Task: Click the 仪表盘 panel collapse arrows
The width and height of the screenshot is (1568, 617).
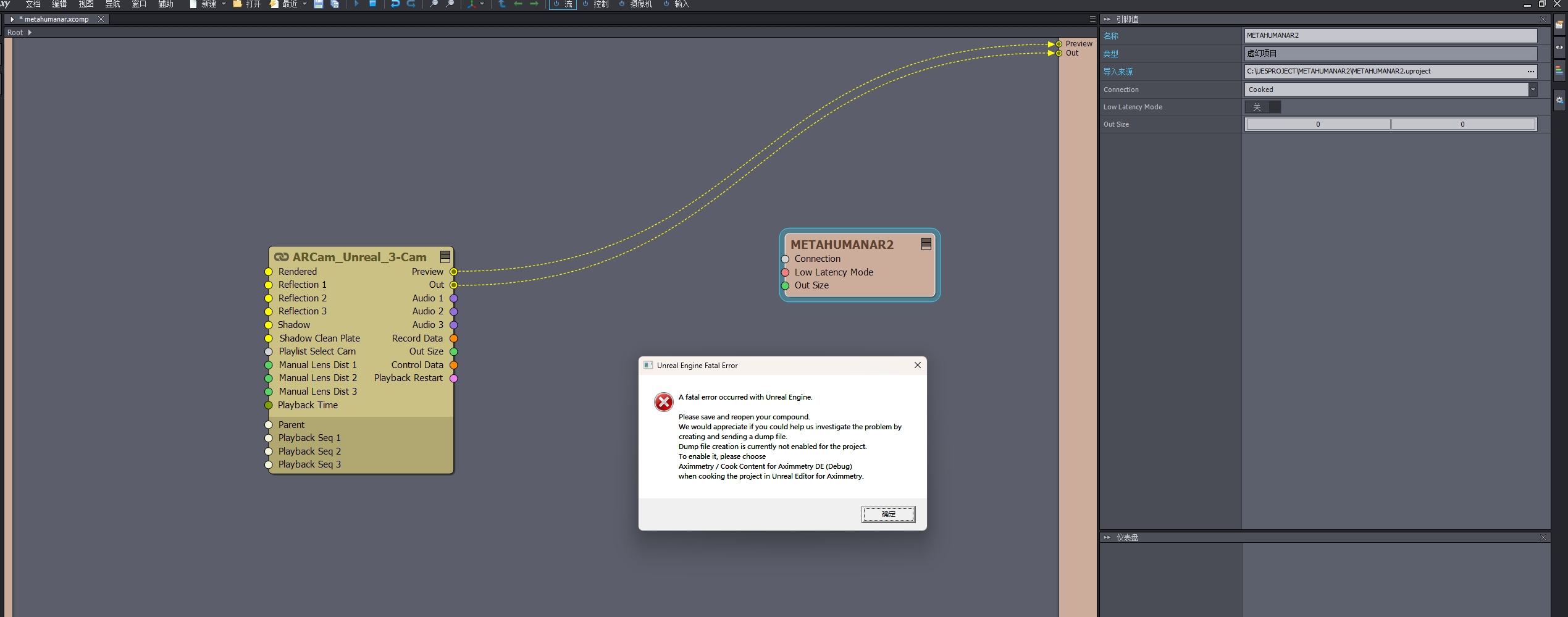Action: point(1107,537)
